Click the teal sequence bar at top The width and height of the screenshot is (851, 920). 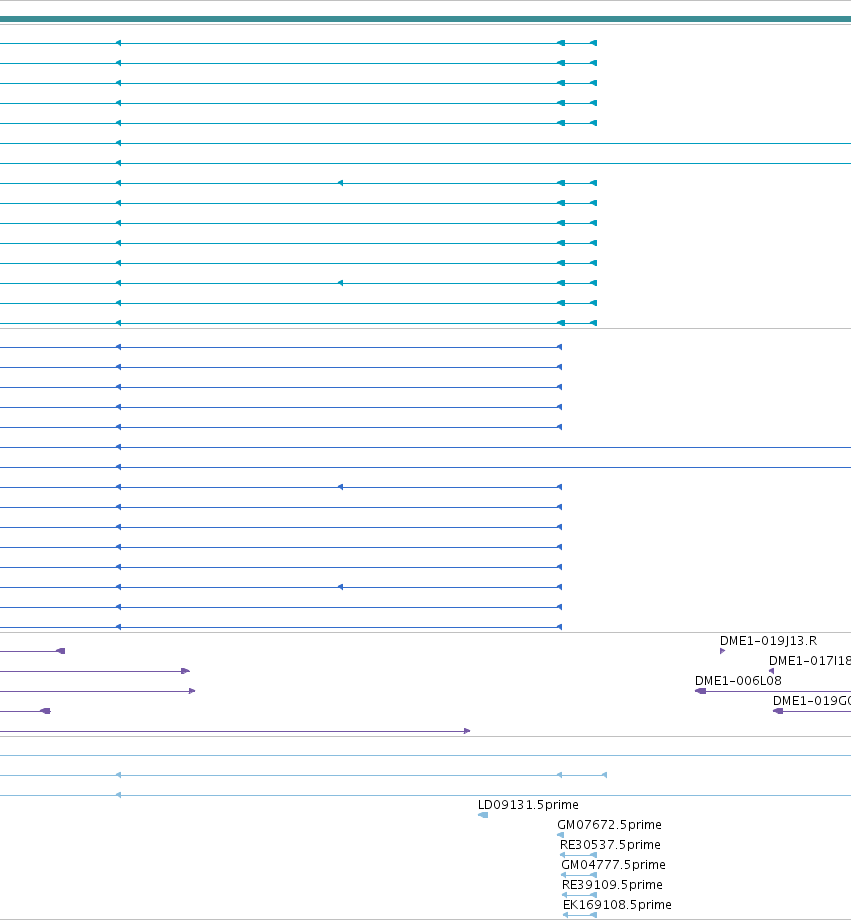point(426,19)
